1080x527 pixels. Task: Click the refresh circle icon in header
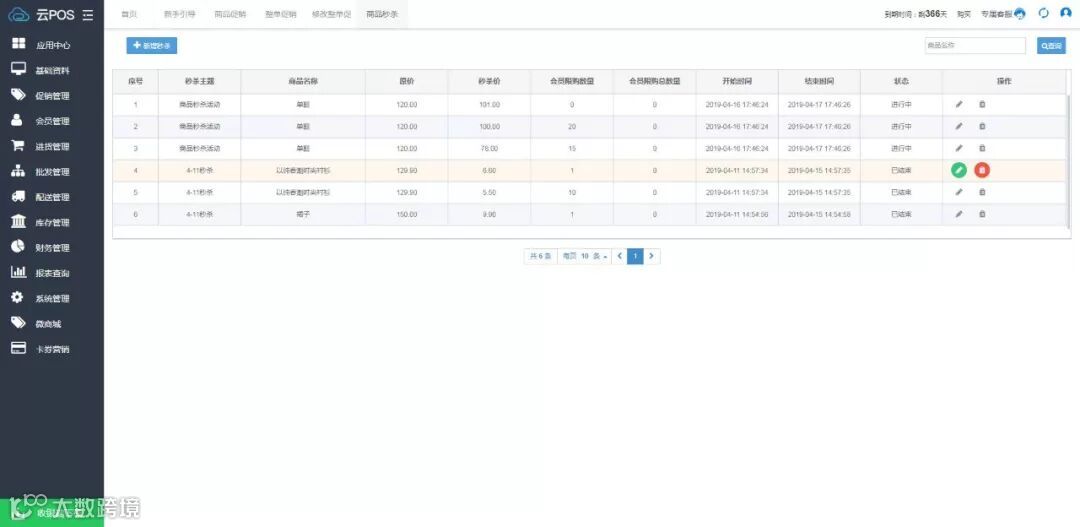tap(1043, 13)
